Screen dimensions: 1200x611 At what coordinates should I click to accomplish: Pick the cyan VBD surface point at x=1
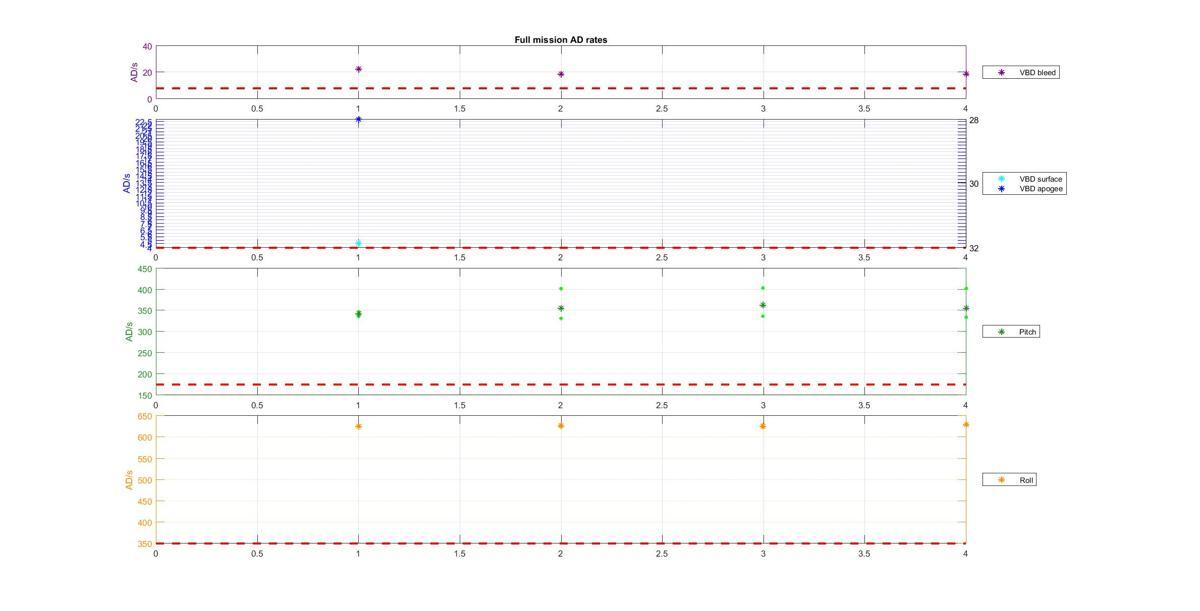click(358, 243)
